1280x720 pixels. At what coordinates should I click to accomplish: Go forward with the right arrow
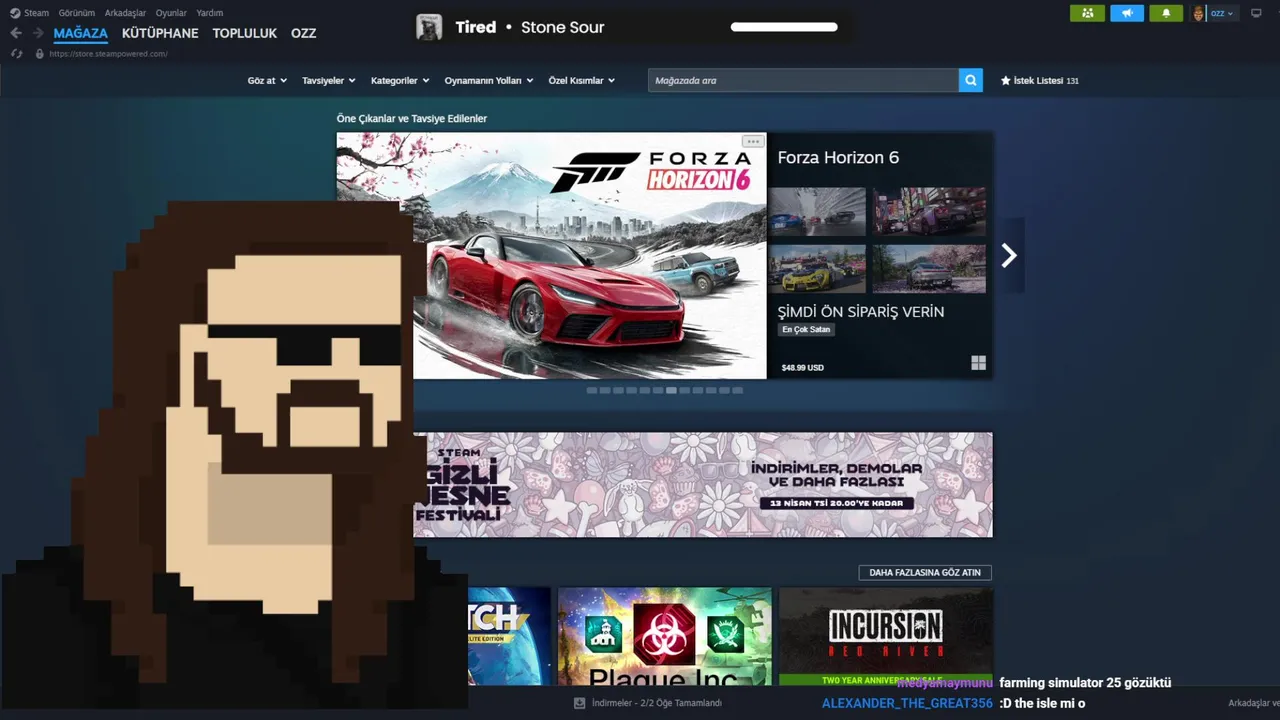(x=38, y=33)
